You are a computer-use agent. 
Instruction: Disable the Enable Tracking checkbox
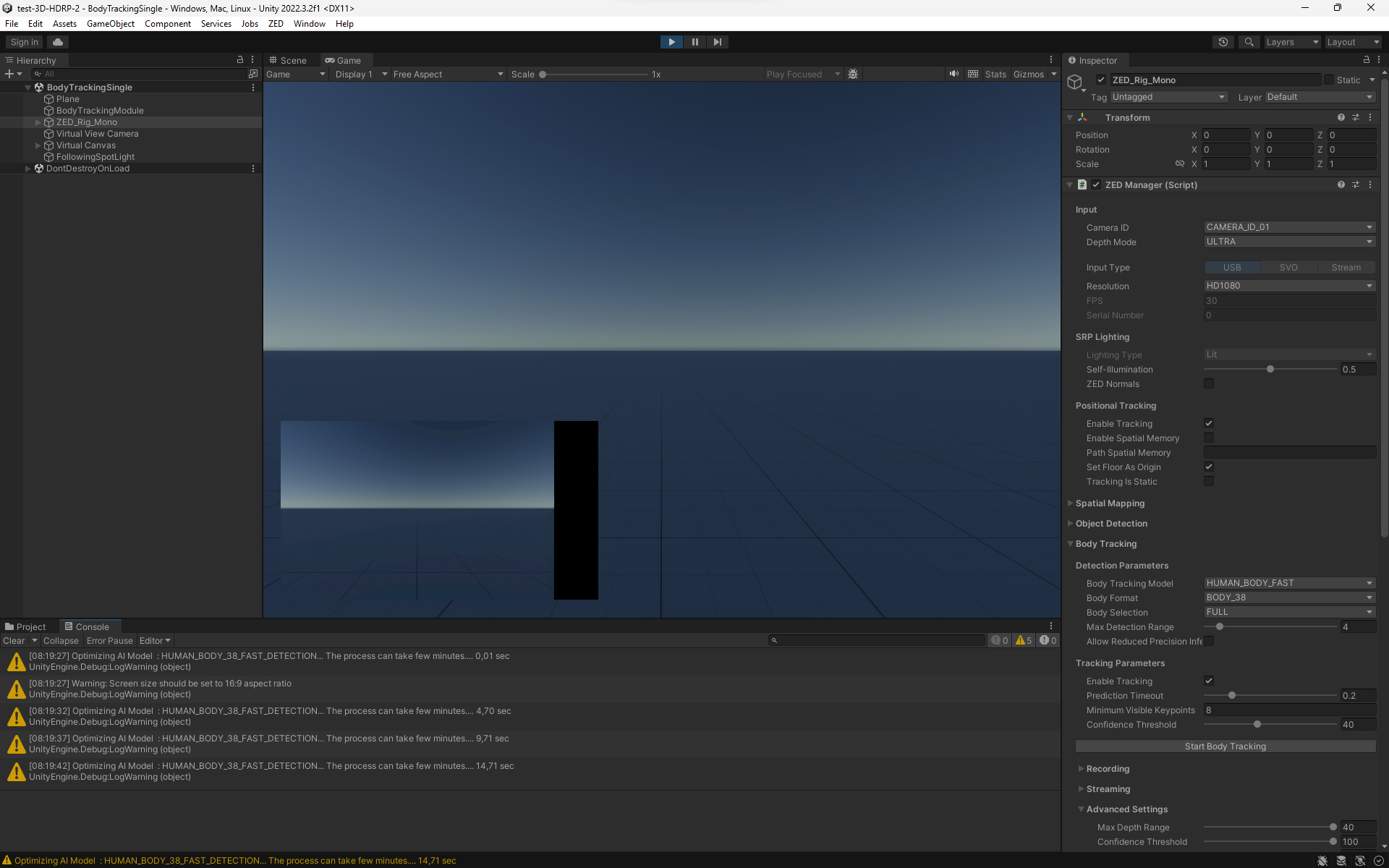tap(1208, 423)
